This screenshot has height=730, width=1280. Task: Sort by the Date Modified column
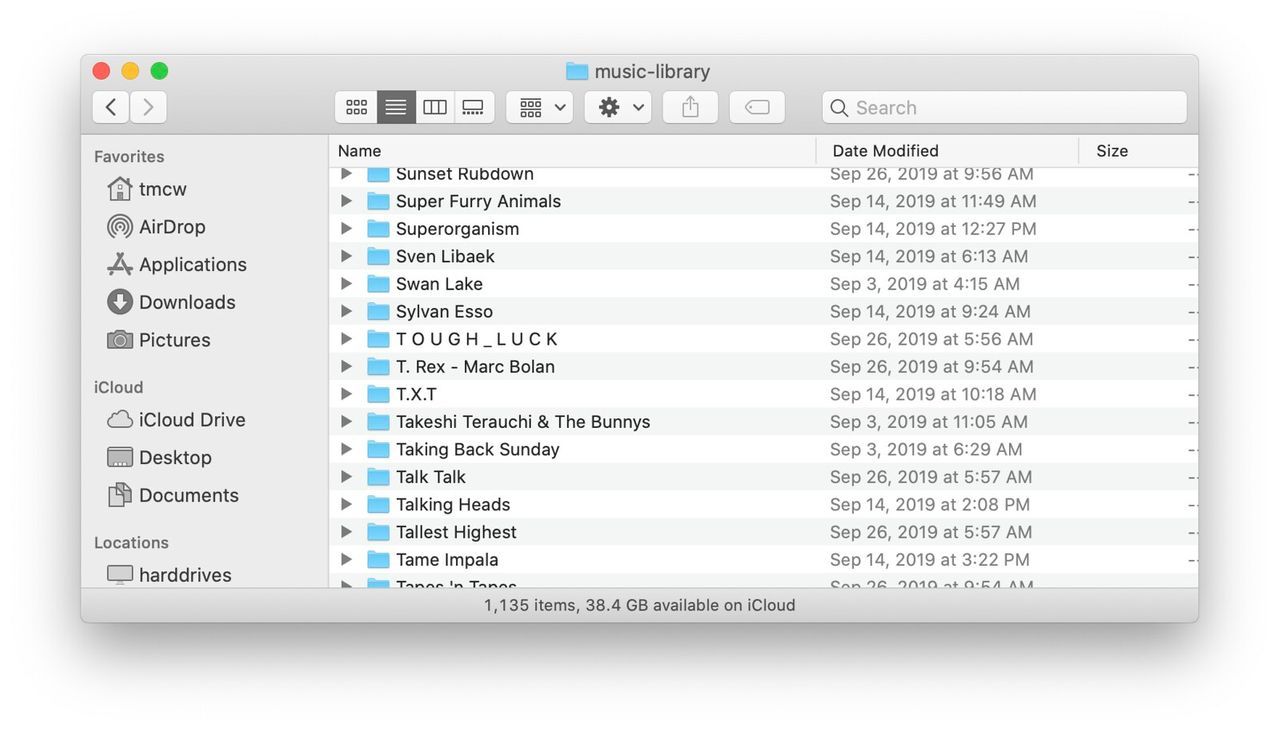click(885, 150)
